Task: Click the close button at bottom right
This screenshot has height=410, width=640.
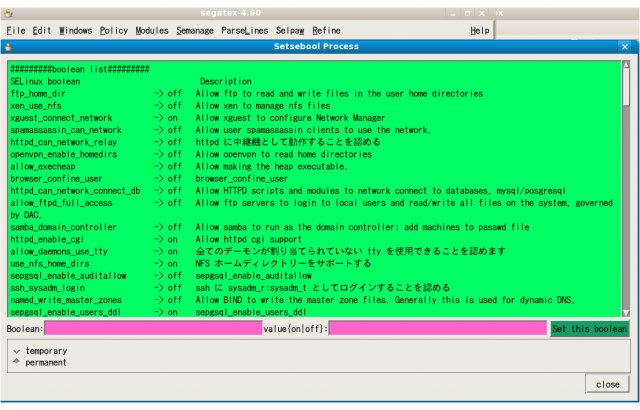Action: (607, 384)
